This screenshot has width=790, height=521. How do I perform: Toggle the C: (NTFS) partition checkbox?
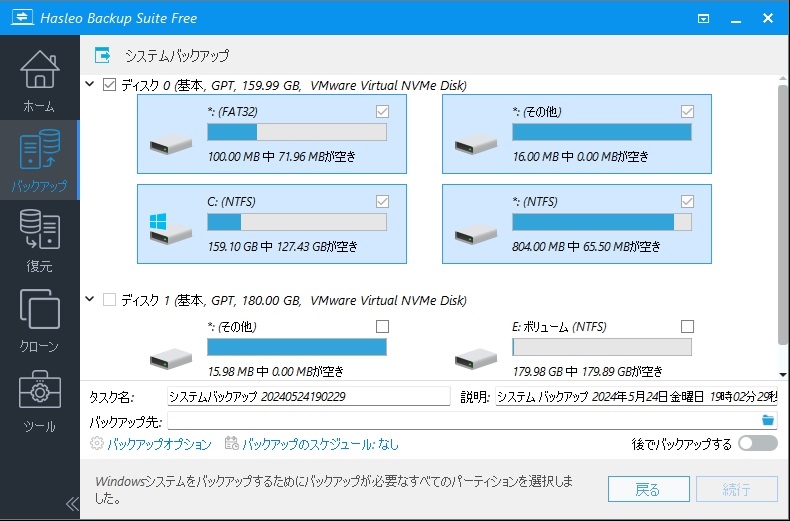pos(382,202)
